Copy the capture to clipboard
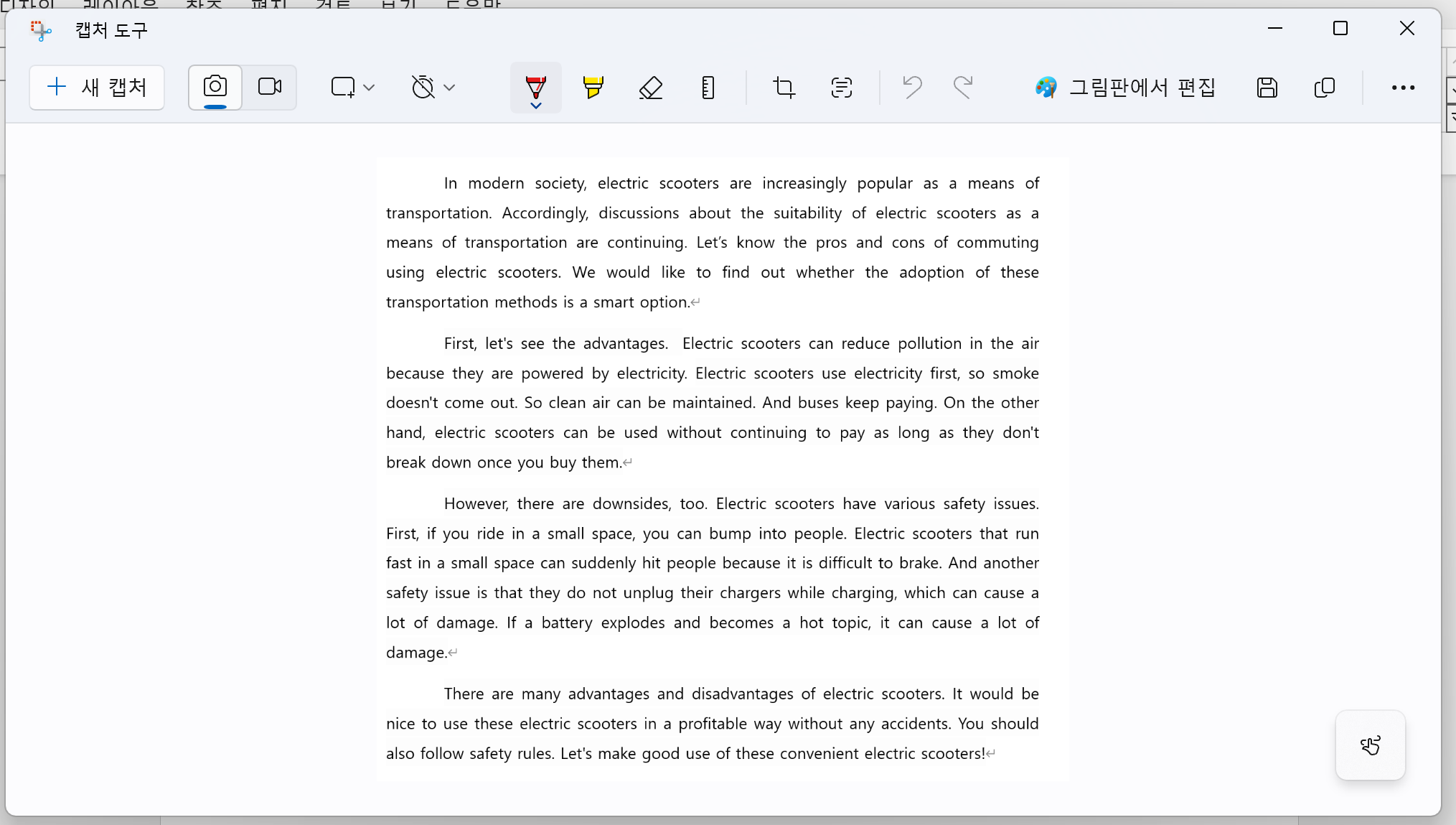Viewport: 1456px width, 825px height. pyautogui.click(x=1324, y=88)
